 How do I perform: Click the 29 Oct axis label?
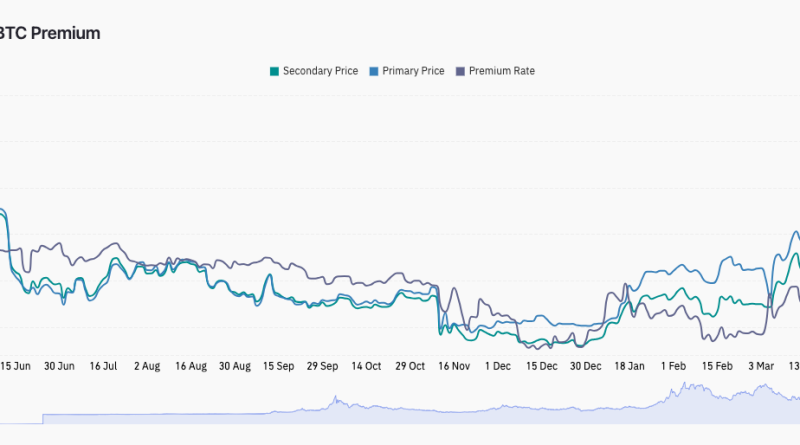pos(410,366)
